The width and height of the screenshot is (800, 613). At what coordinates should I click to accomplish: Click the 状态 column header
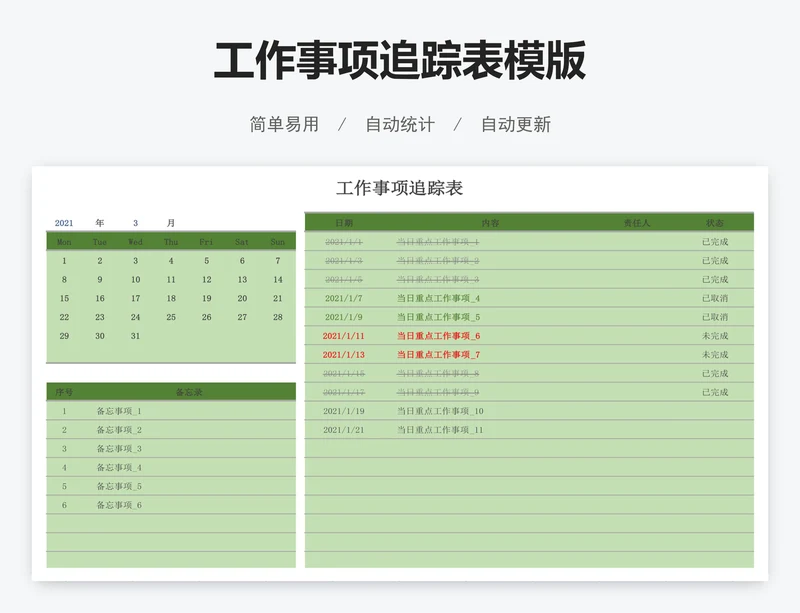pyautogui.click(x=715, y=223)
